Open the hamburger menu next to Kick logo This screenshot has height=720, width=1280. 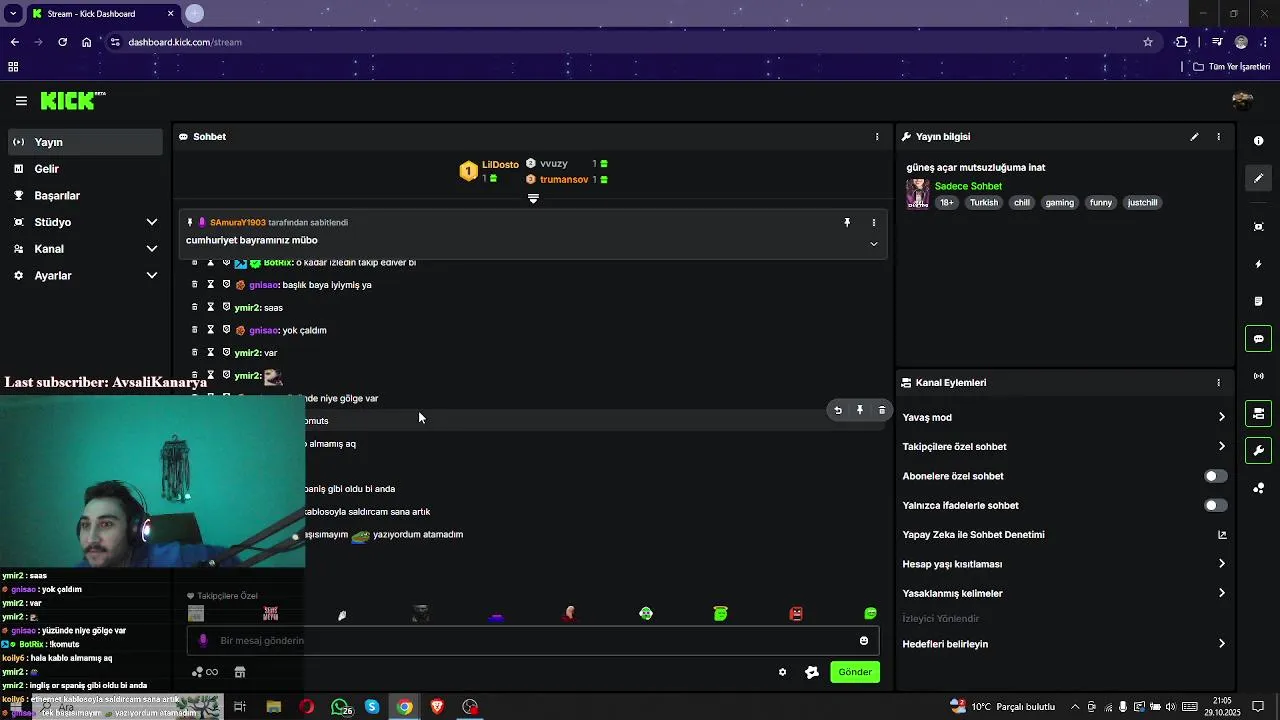21,101
